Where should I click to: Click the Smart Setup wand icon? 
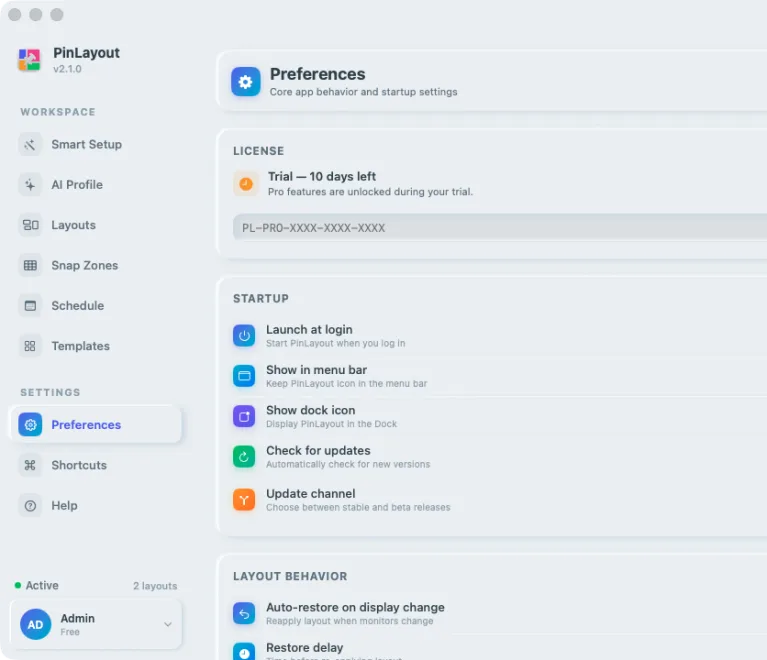coord(30,145)
